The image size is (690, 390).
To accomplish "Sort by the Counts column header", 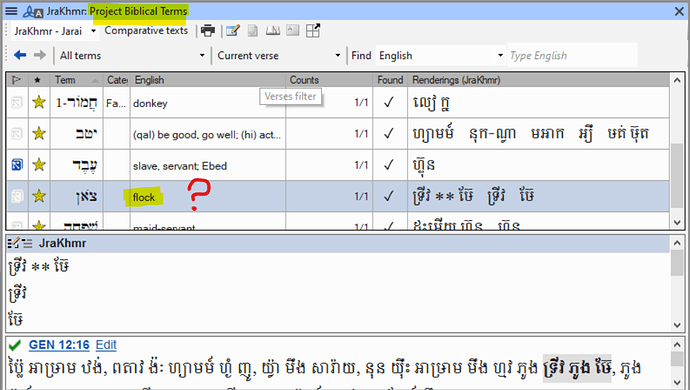I will coord(329,80).
